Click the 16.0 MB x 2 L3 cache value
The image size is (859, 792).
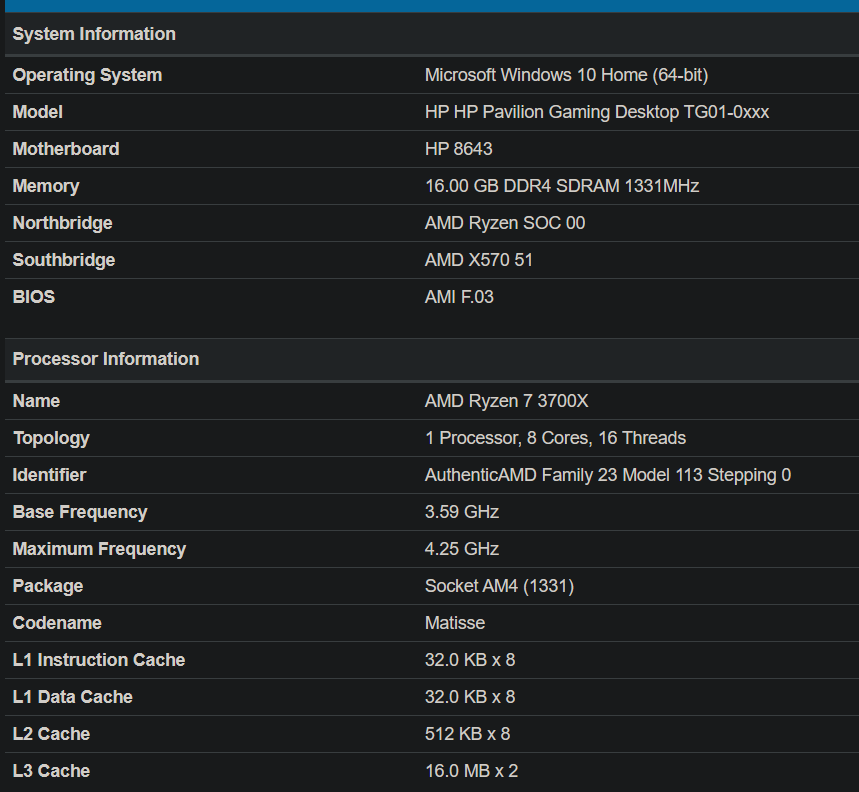pyautogui.click(x=471, y=771)
